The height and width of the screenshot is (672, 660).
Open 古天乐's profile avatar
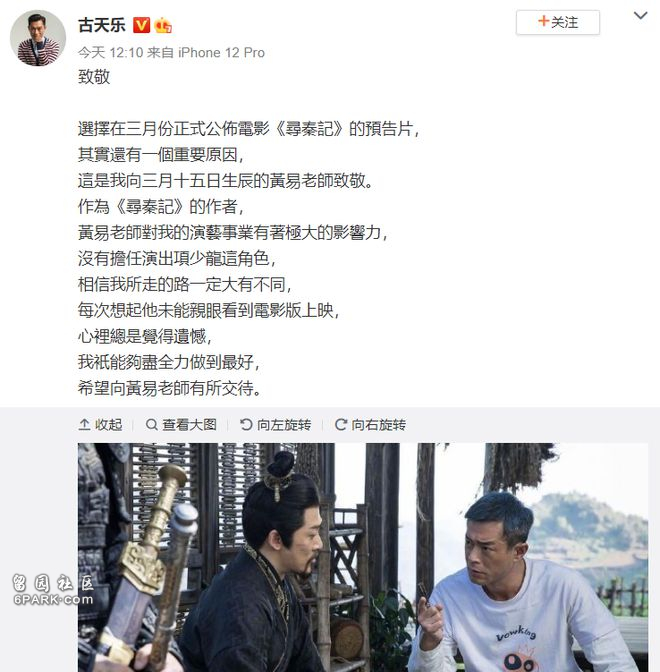(38, 38)
